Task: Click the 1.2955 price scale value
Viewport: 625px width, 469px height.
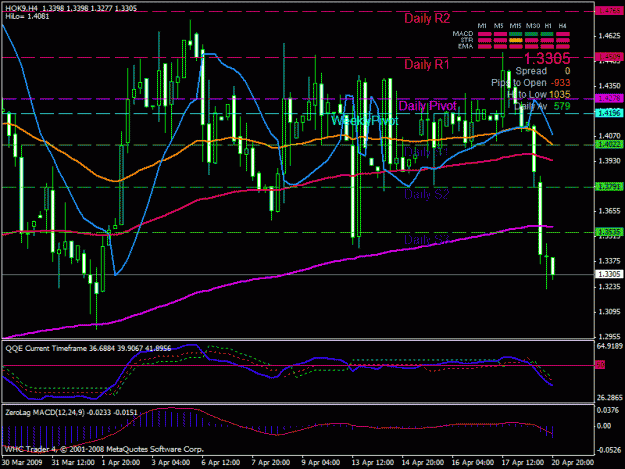Action: (609, 336)
